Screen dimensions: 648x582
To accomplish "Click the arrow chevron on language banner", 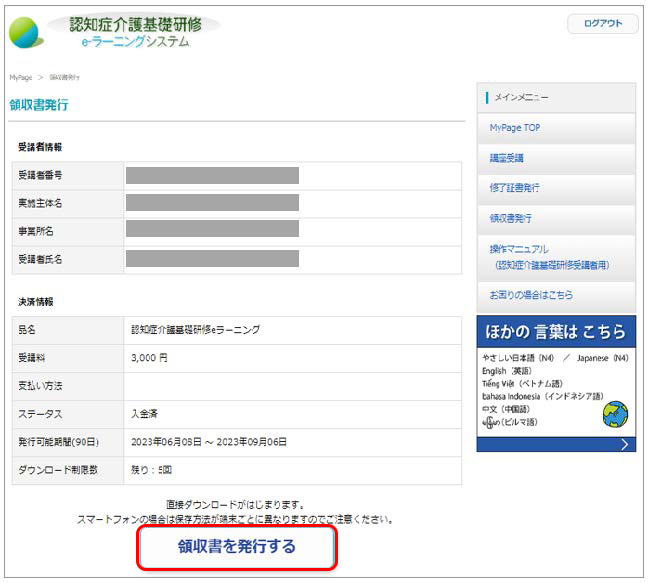I will [625, 444].
